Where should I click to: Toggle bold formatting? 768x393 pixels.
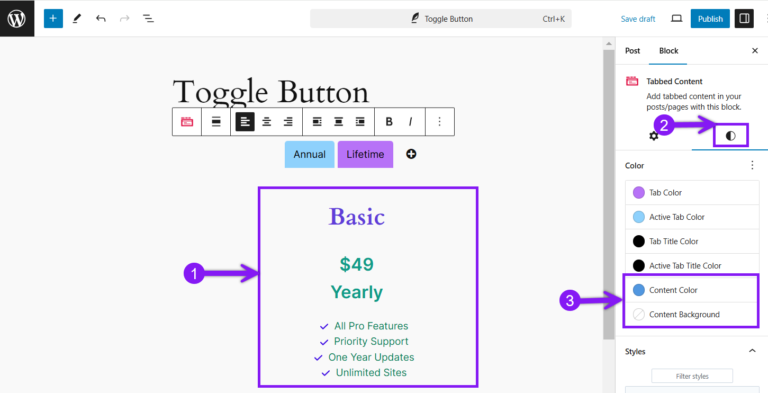[389, 122]
